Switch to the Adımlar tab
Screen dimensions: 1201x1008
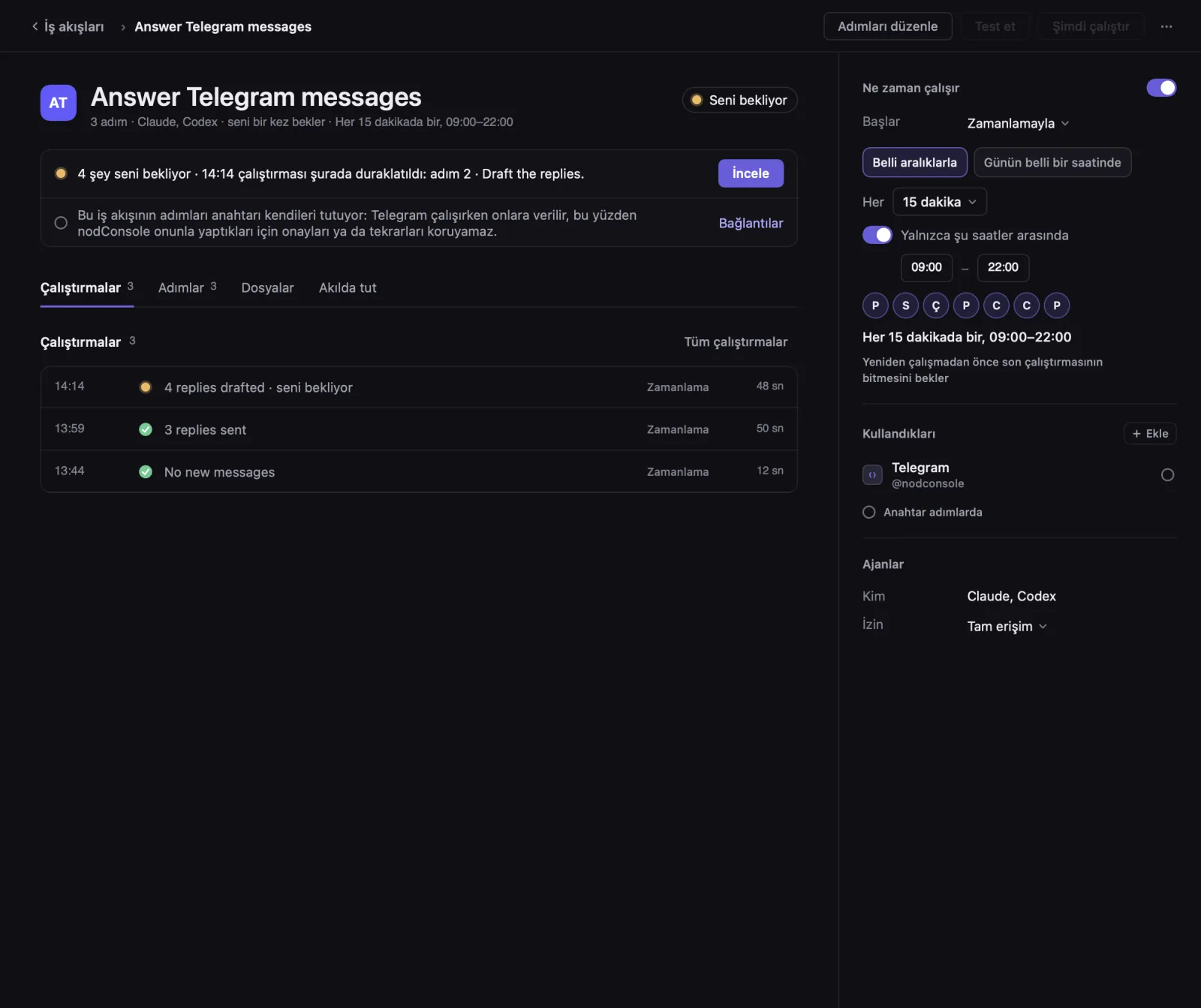click(x=187, y=288)
